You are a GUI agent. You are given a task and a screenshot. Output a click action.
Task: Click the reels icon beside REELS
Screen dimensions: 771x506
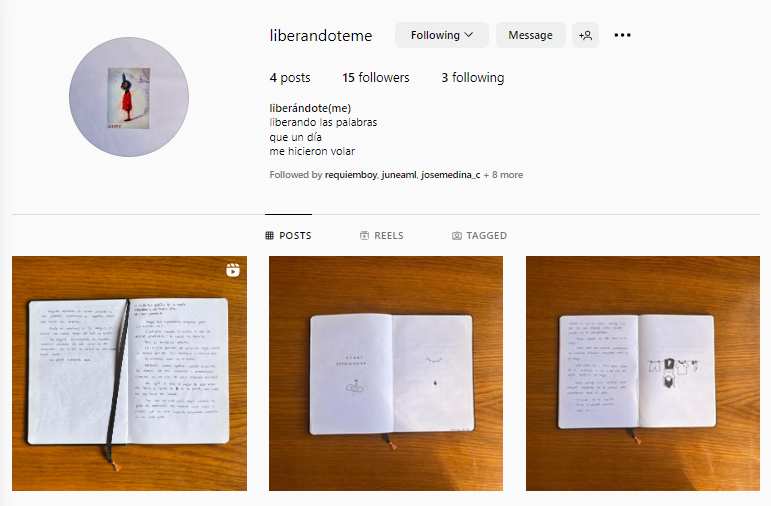364,236
